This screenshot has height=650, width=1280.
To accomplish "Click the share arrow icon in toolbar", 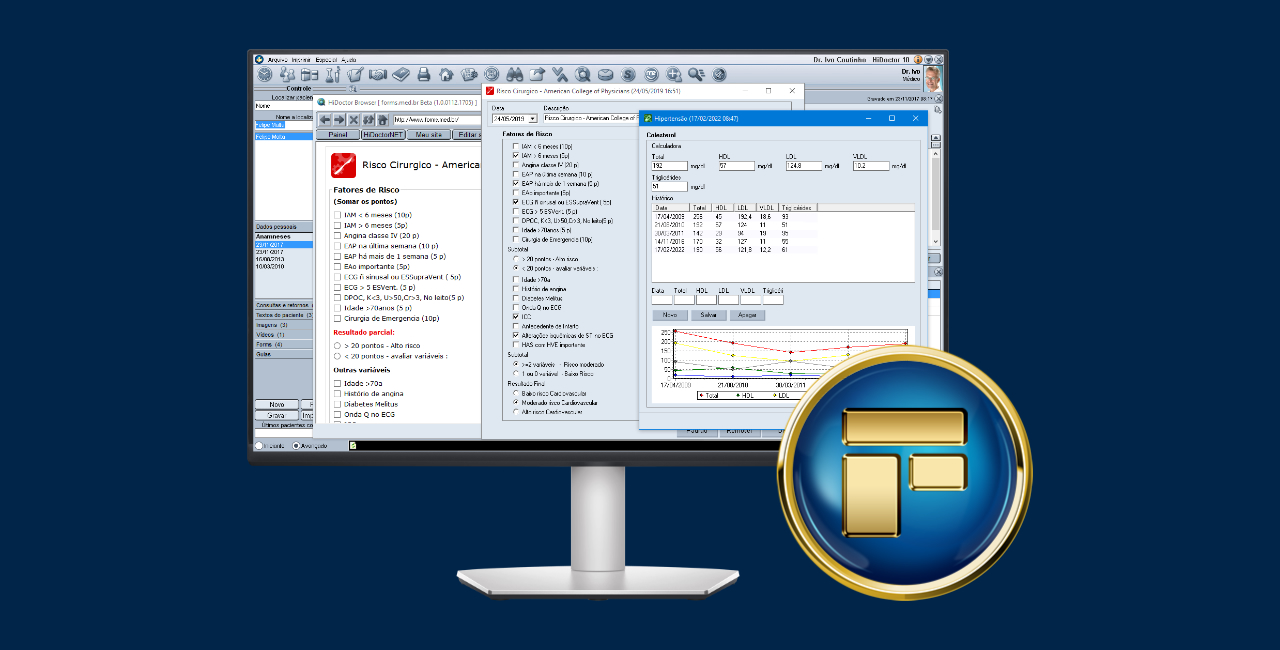I will [537, 74].
